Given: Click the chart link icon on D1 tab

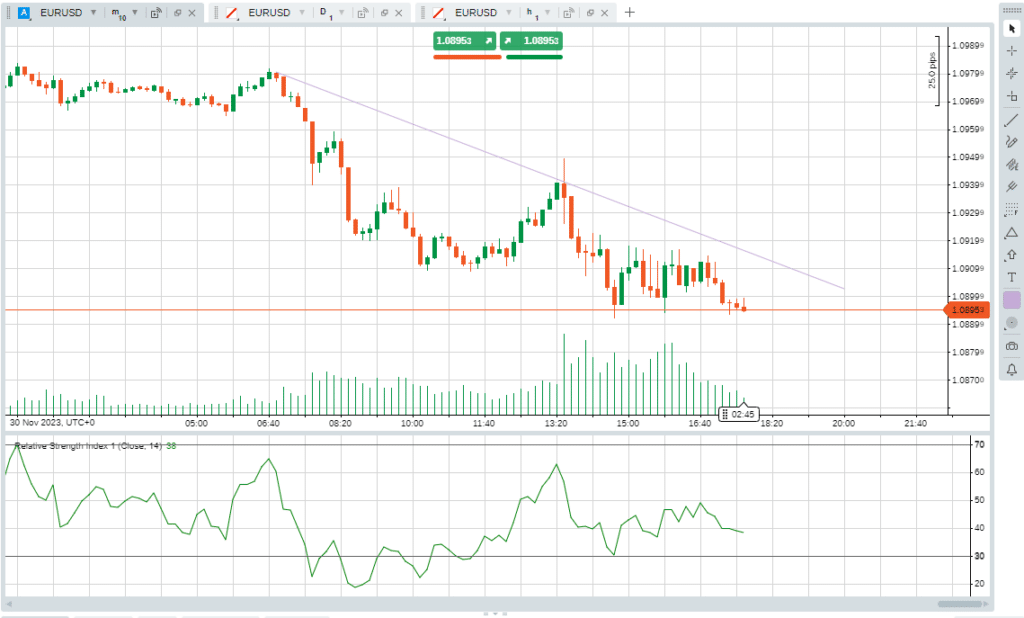Looking at the screenshot, I should 363,12.
